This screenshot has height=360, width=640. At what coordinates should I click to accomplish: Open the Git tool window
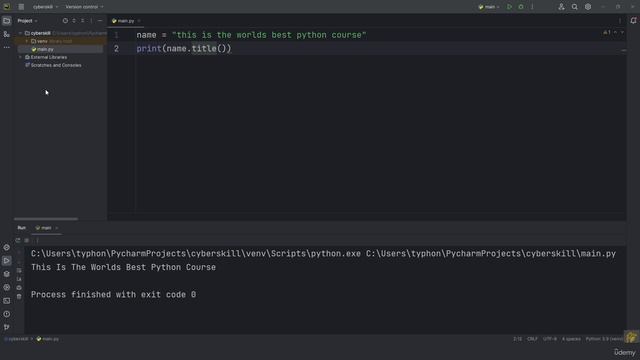[x=7, y=327]
